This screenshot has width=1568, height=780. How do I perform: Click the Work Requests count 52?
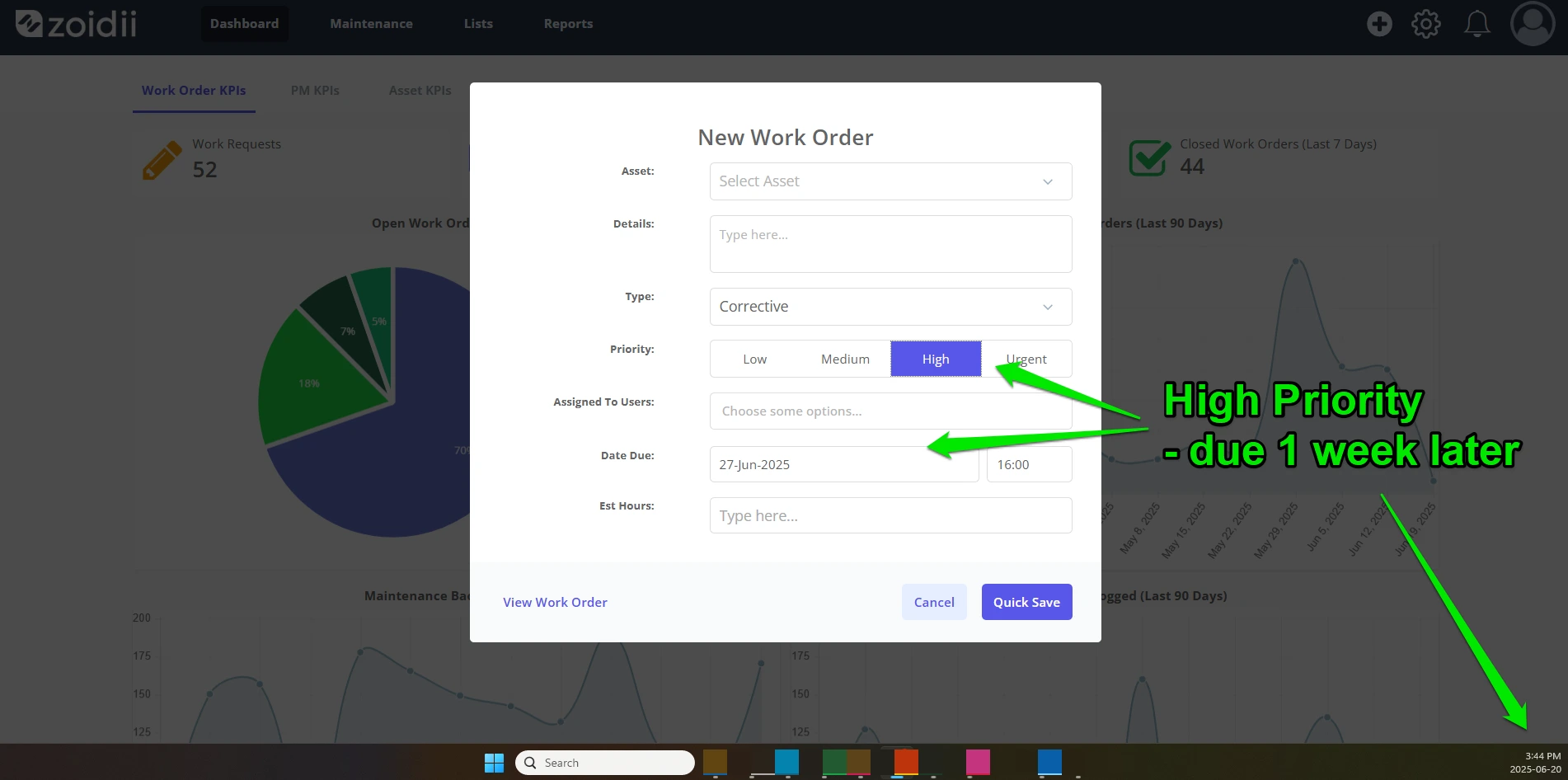point(204,170)
